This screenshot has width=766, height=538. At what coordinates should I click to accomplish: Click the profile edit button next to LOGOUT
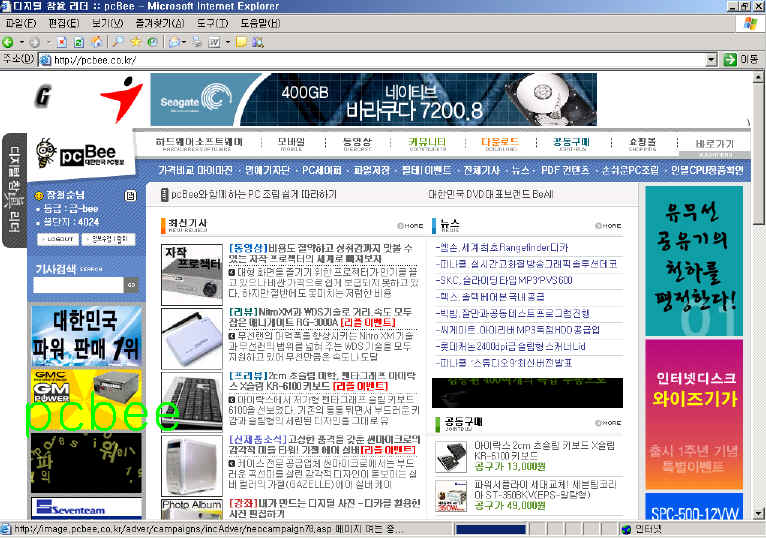(108, 239)
